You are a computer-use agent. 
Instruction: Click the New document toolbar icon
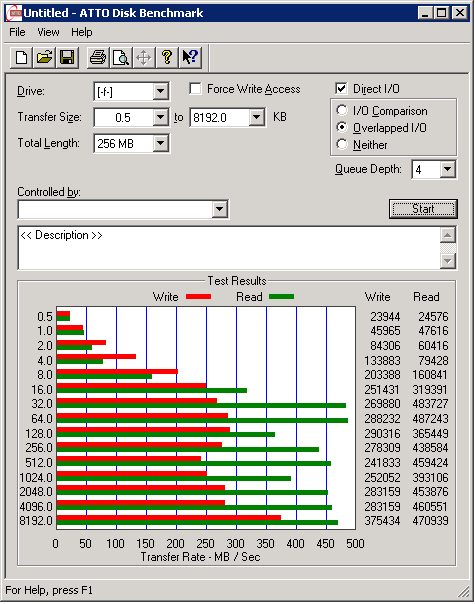pos(21,58)
